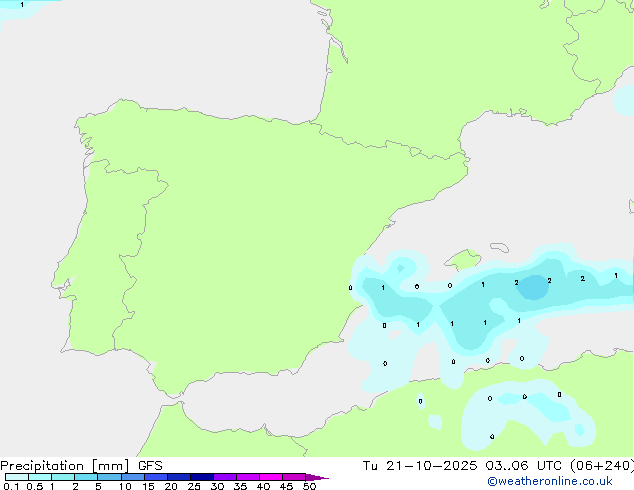Pick the 2–5 mm legend swatch
The height and width of the screenshot is (490, 634).
86,477
